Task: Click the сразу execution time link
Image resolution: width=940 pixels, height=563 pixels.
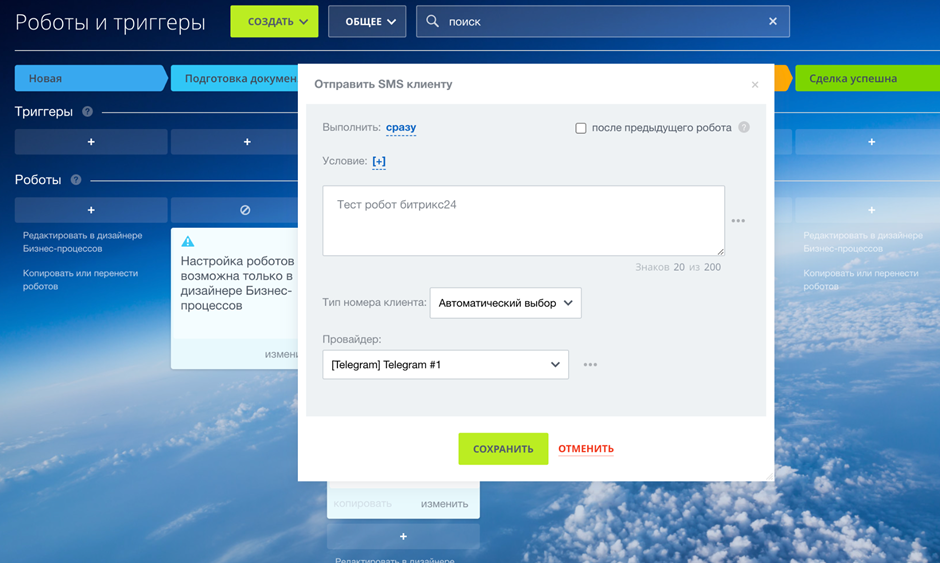Action: 401,127
